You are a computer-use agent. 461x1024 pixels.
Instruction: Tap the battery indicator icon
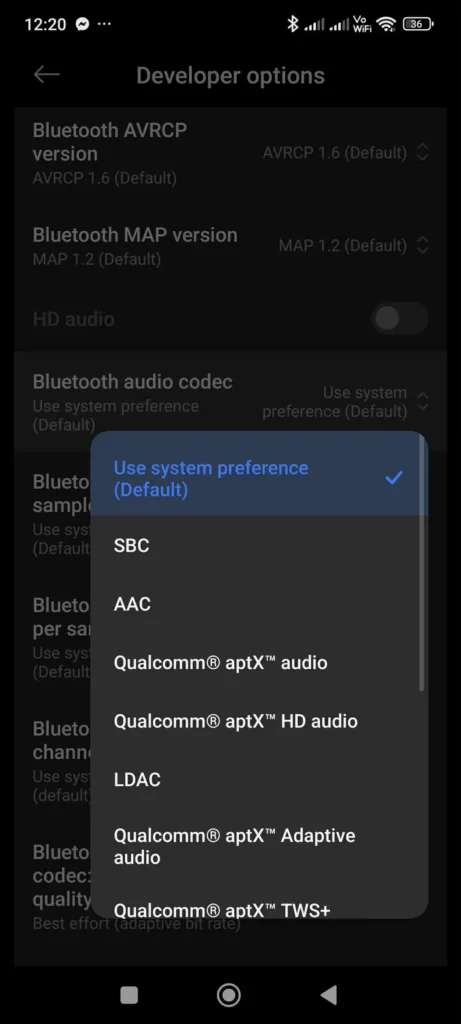[418, 24]
